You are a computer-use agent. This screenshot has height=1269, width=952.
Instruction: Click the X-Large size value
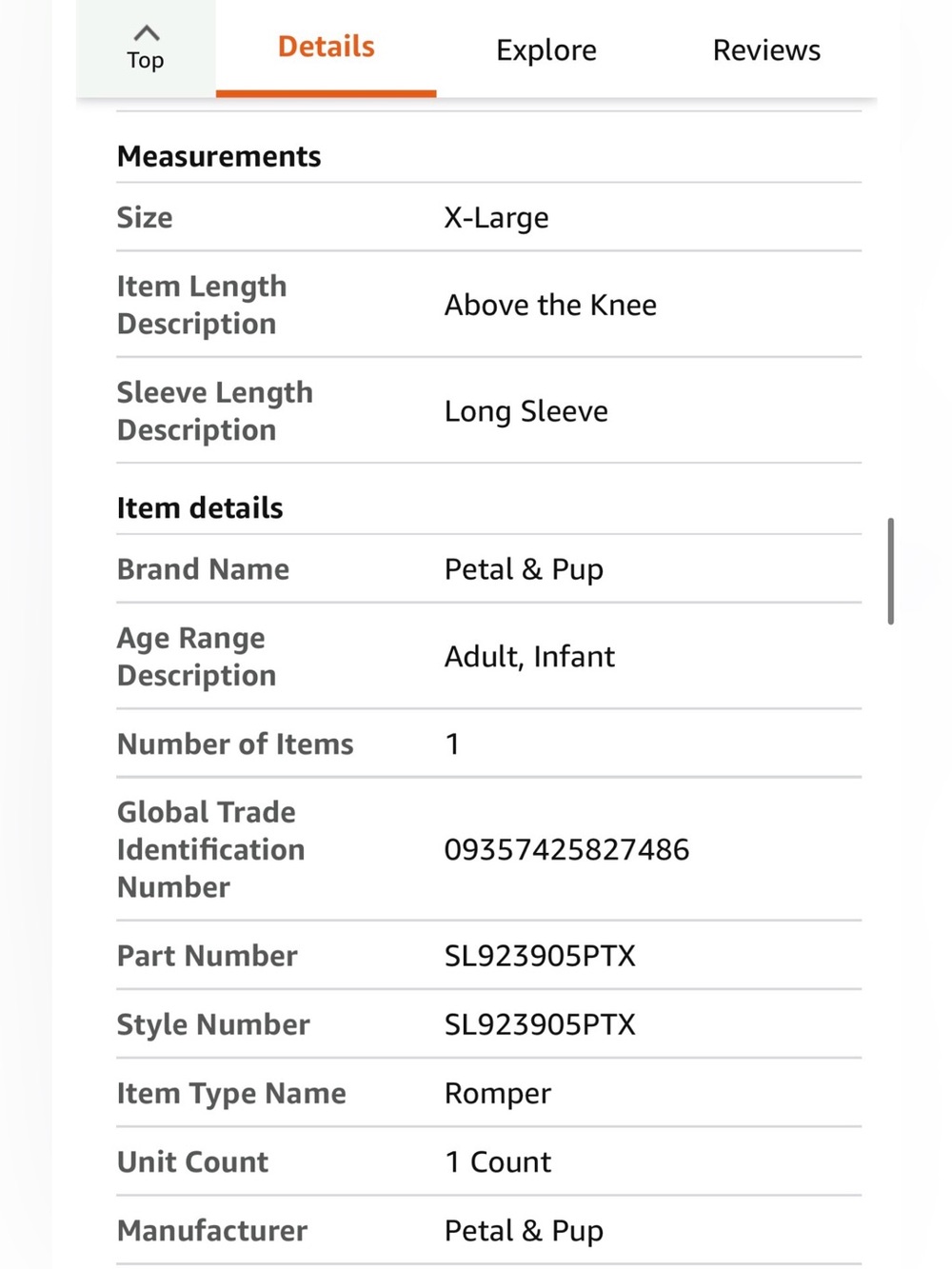point(496,218)
